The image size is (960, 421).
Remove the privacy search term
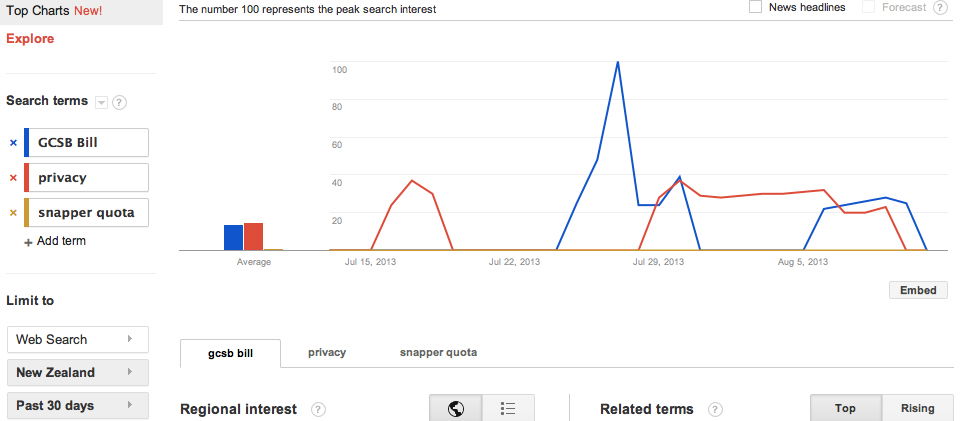(x=13, y=178)
